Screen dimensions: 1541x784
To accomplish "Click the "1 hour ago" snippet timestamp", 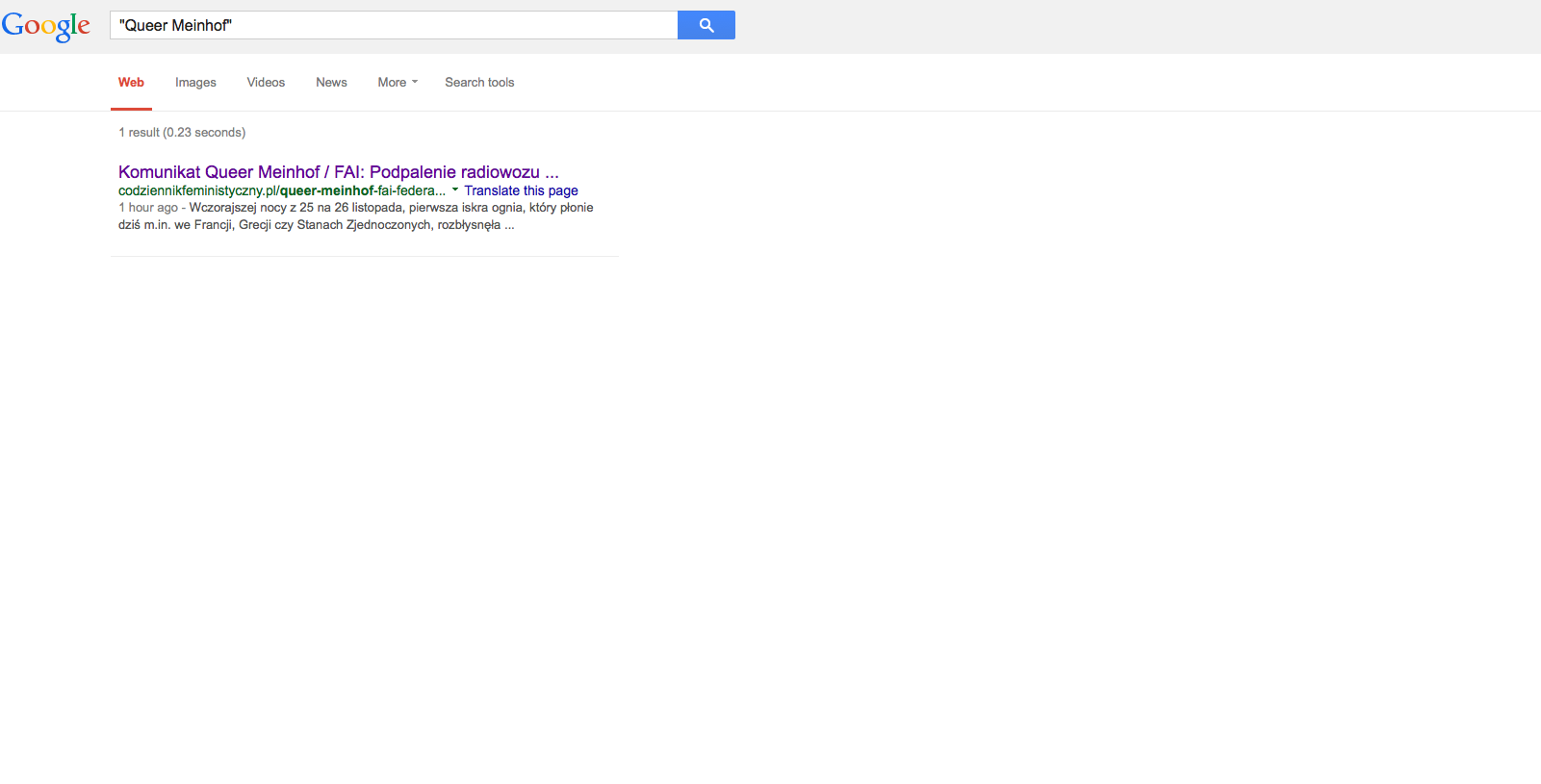I will coord(148,208).
